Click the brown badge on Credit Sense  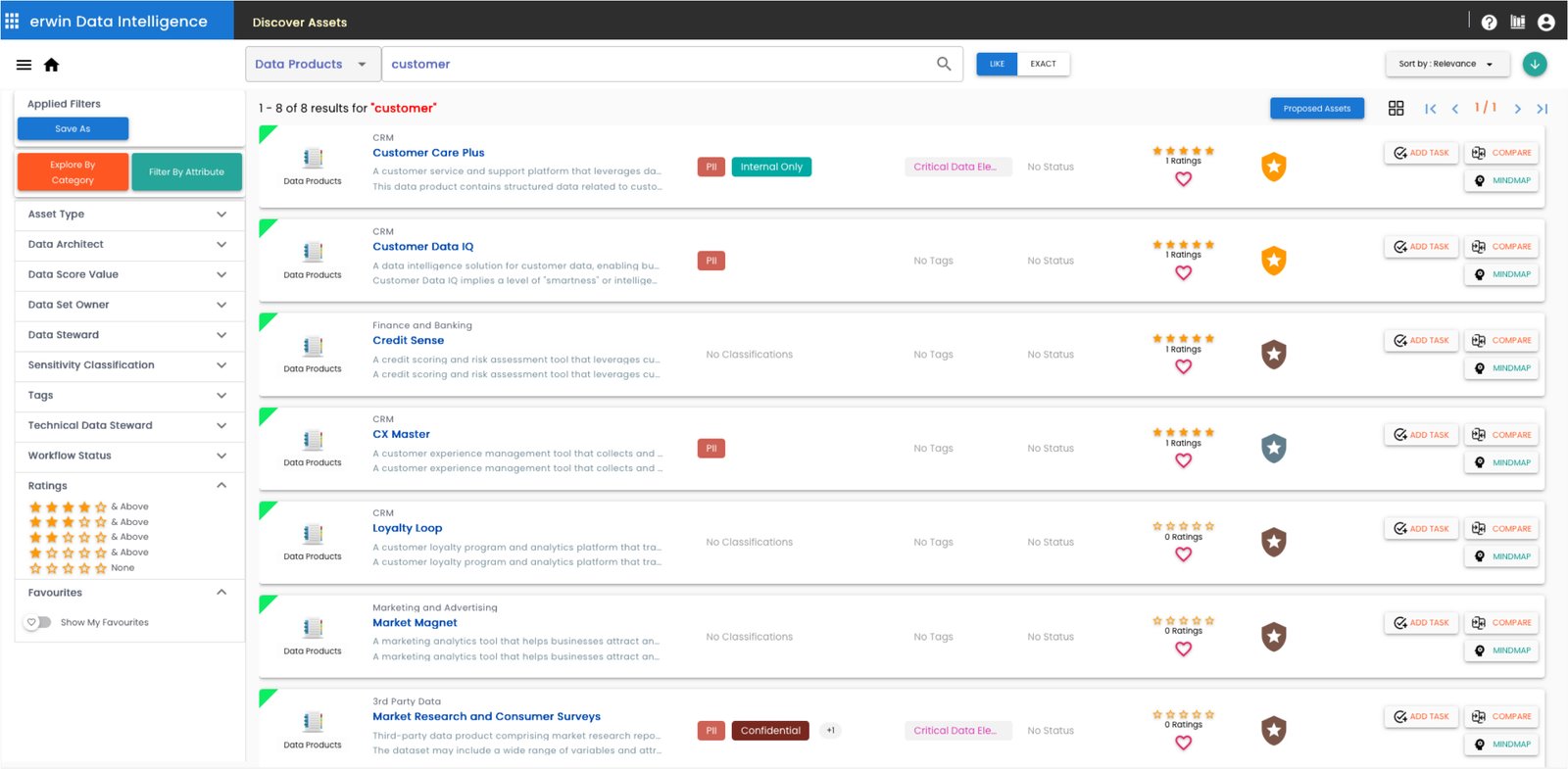point(1273,355)
